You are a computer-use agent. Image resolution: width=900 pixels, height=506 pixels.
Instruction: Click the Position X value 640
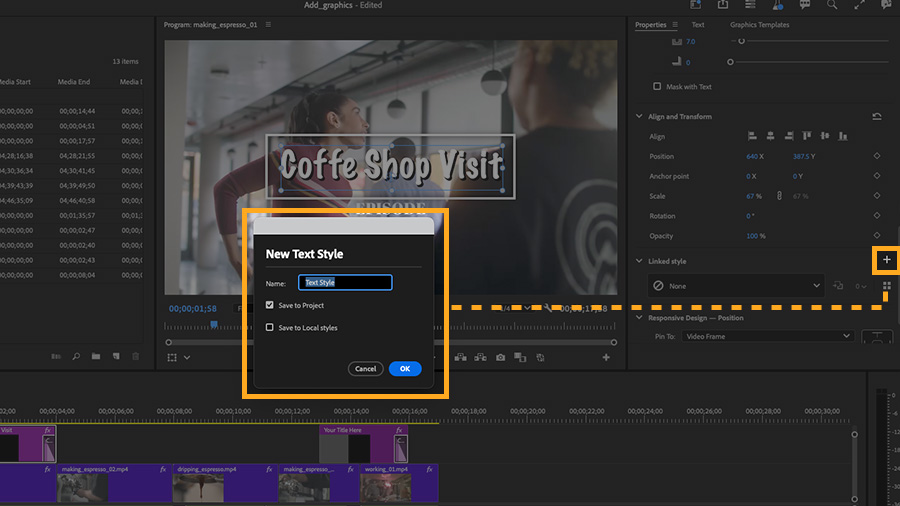[x=752, y=156]
